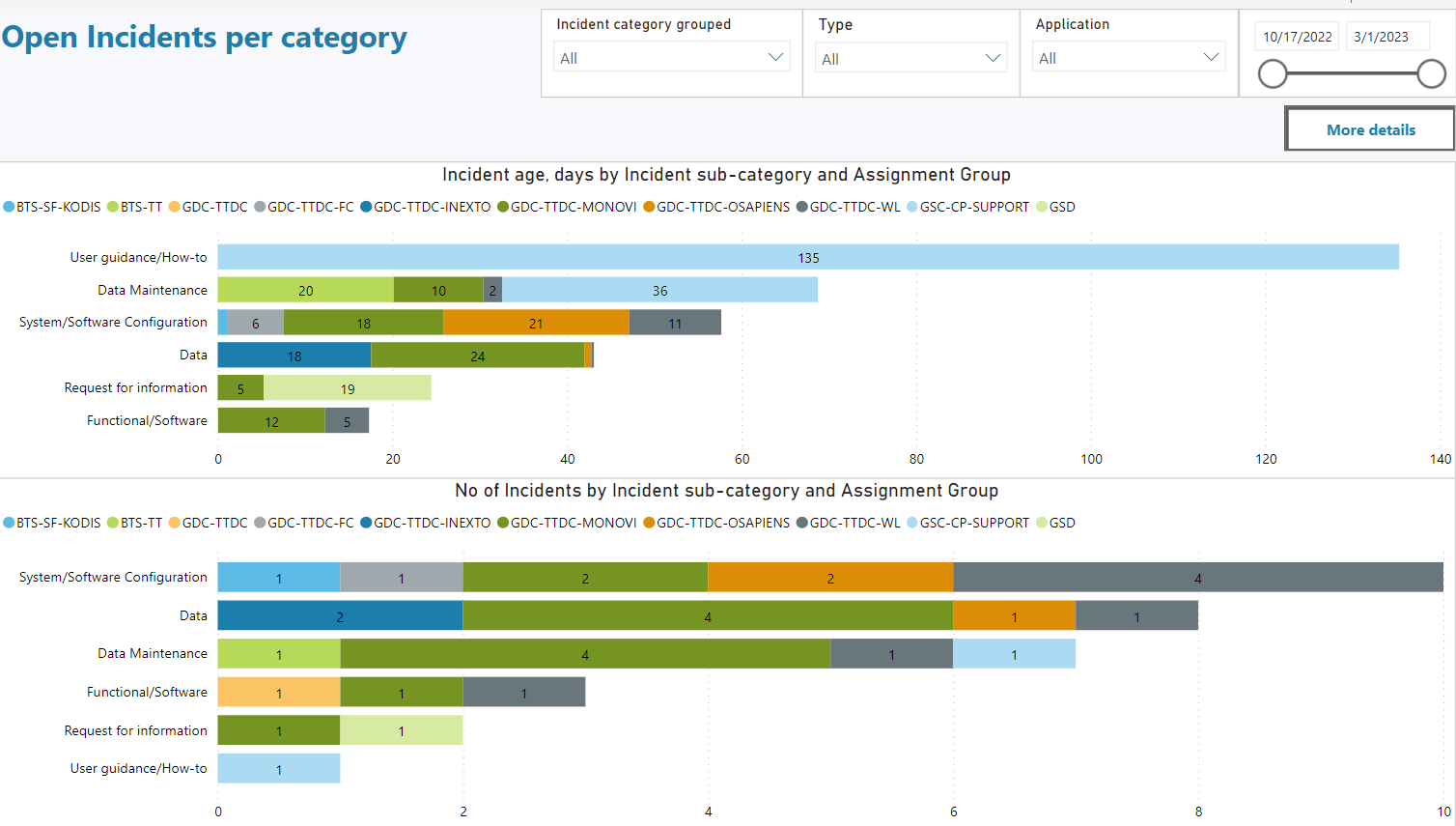Image resolution: width=1456 pixels, height=826 pixels.
Task: Select the 10 bar in Data Maintenance age row
Action: pos(438,290)
